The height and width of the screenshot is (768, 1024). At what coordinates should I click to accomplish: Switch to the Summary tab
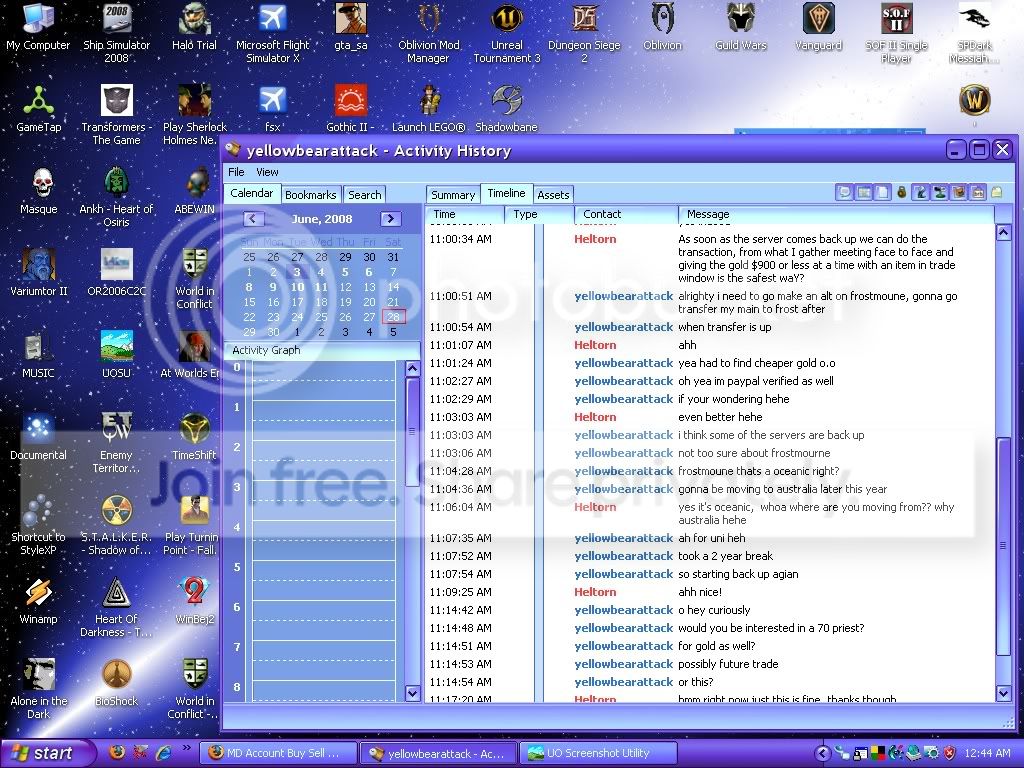(453, 195)
